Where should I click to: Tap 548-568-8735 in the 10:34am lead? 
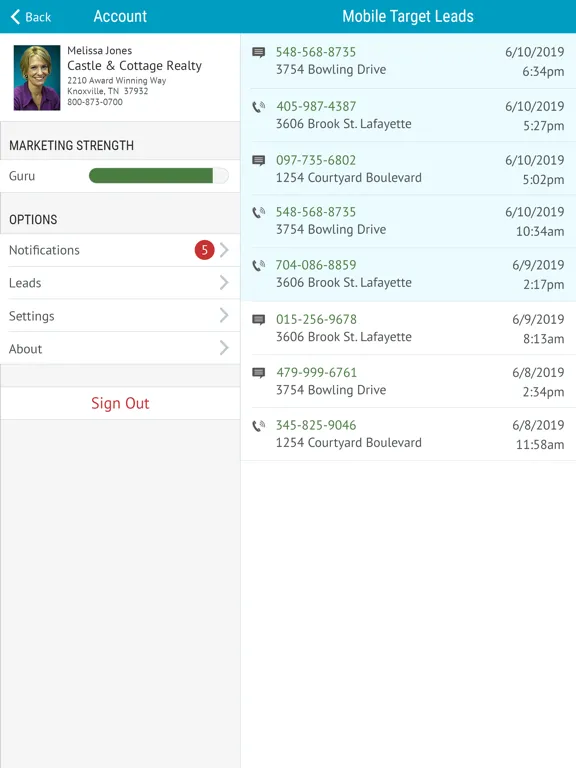316,212
